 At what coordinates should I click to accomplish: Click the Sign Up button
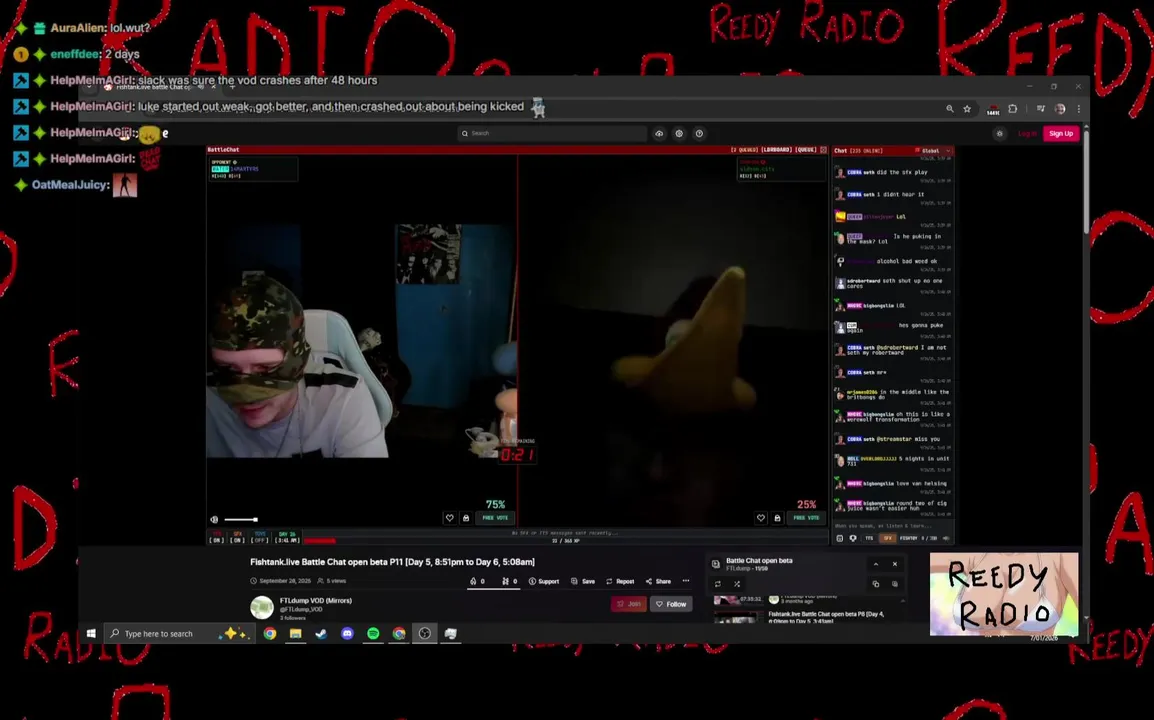coord(1061,133)
